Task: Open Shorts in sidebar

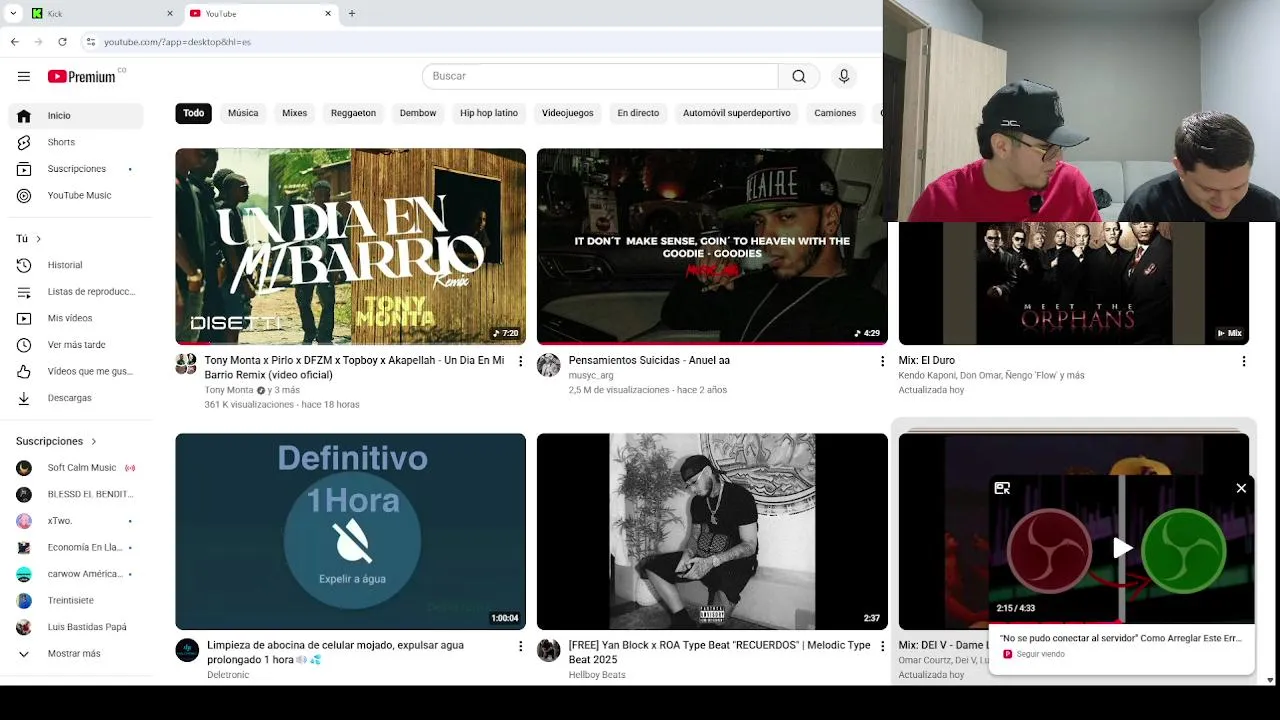Action: [x=76, y=142]
